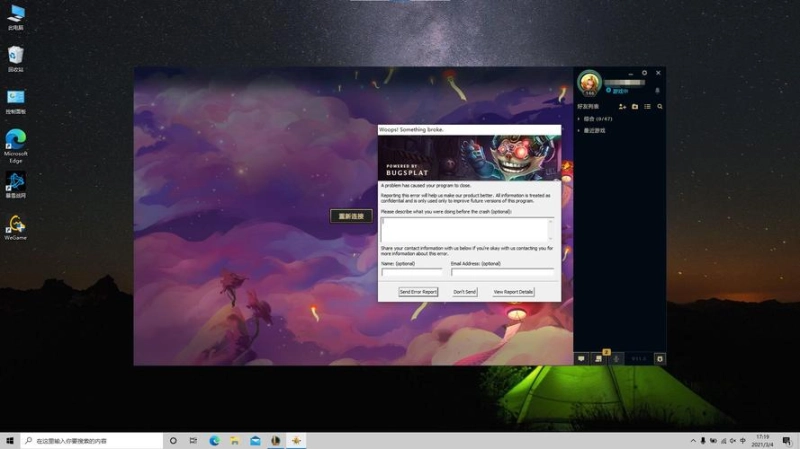Click the 中 input method indicator

click(742, 441)
